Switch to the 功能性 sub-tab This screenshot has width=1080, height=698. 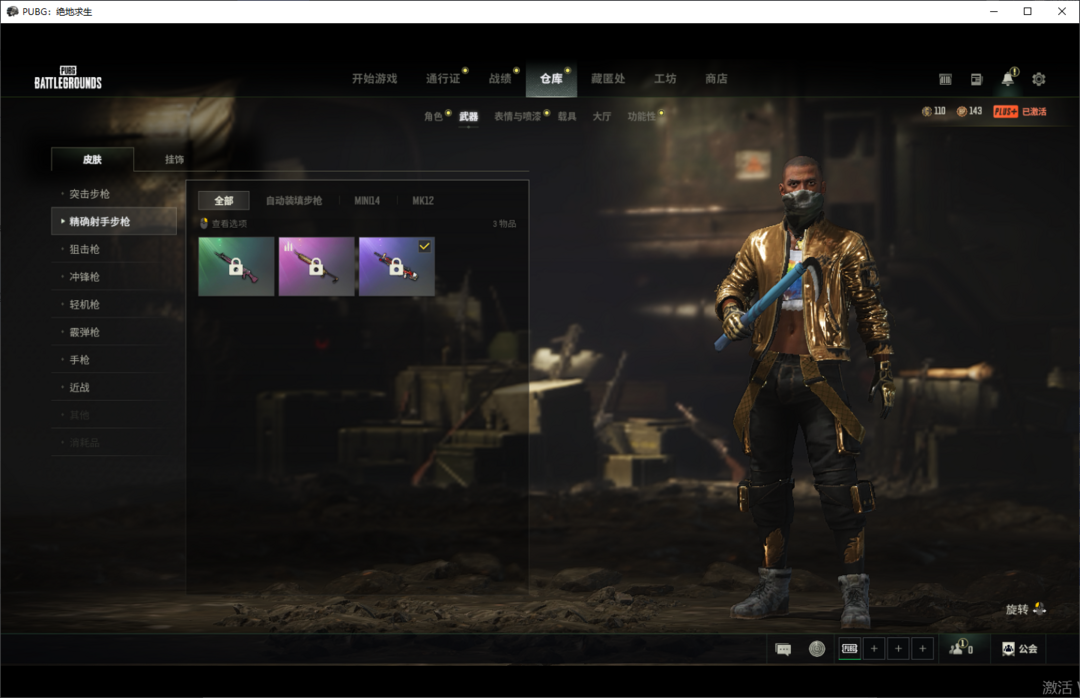641,116
